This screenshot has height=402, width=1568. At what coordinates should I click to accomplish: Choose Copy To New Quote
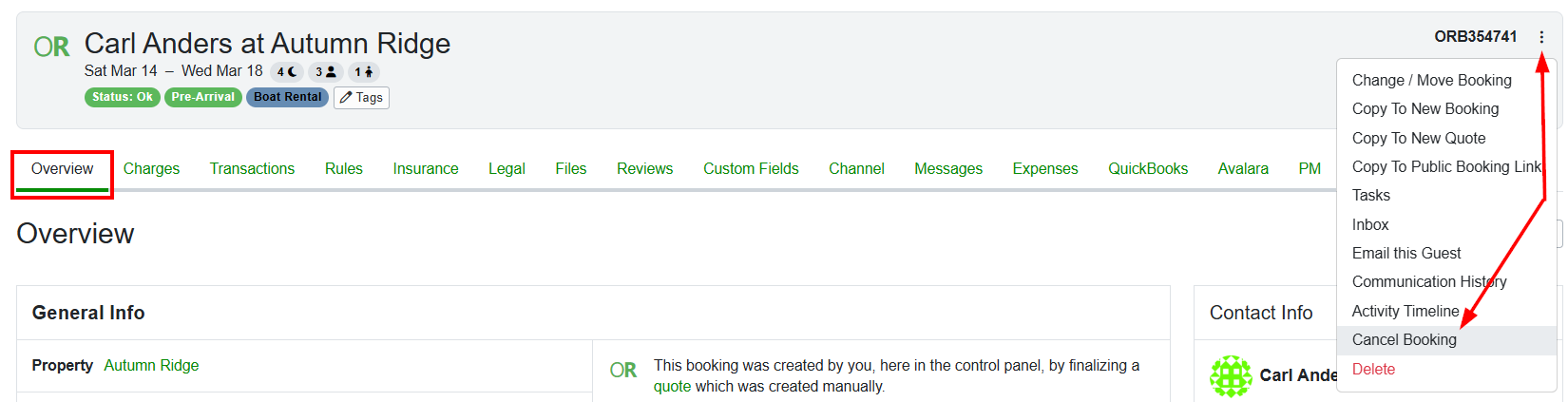(1446, 139)
